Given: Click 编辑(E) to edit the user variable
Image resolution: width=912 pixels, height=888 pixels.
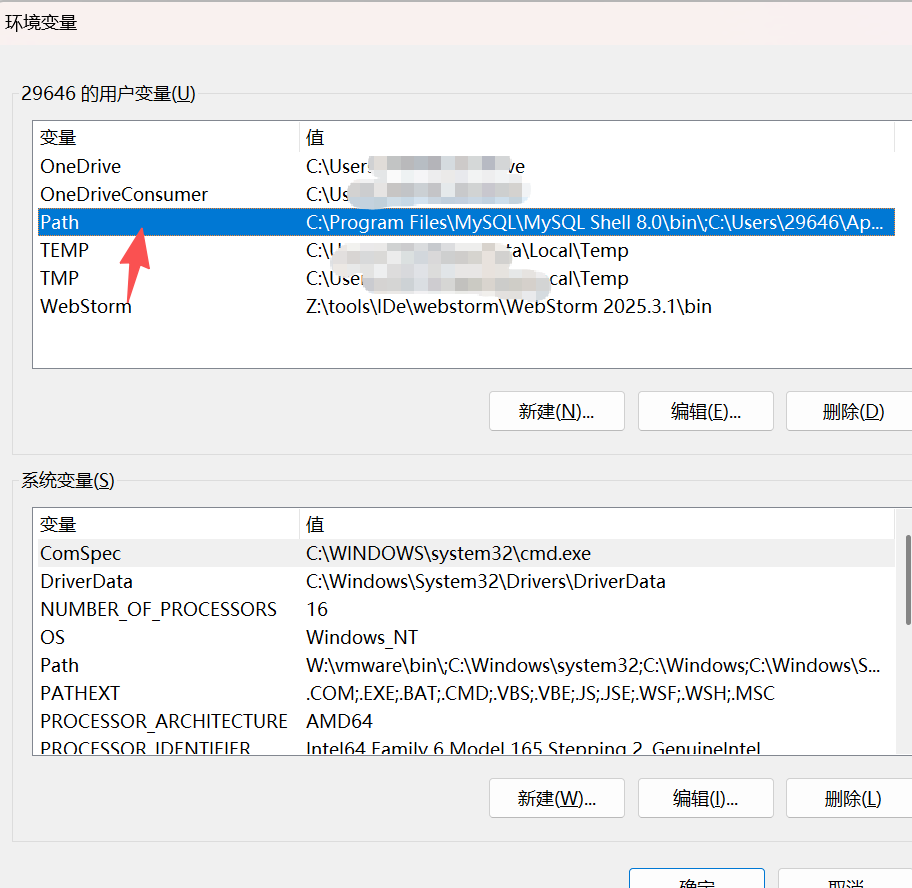Looking at the screenshot, I should [x=706, y=411].
